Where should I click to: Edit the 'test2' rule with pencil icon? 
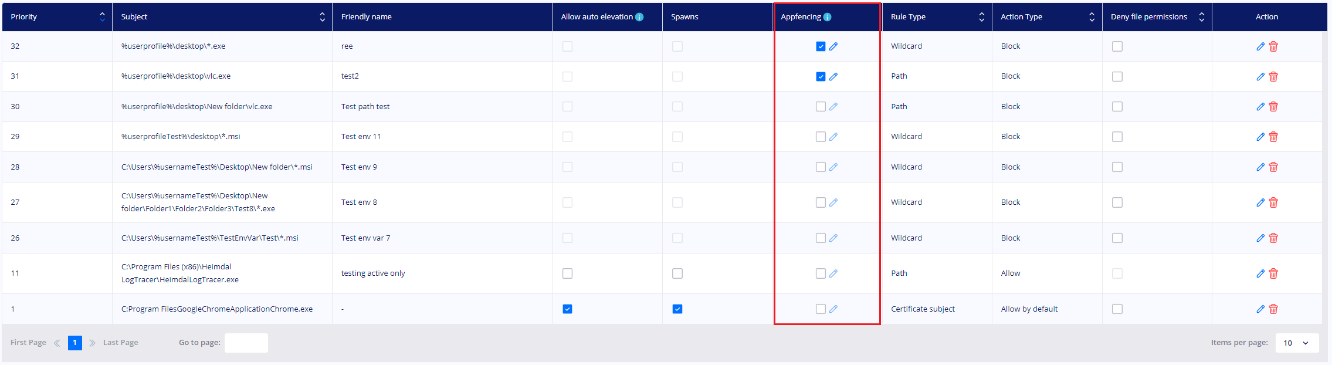point(1260,76)
